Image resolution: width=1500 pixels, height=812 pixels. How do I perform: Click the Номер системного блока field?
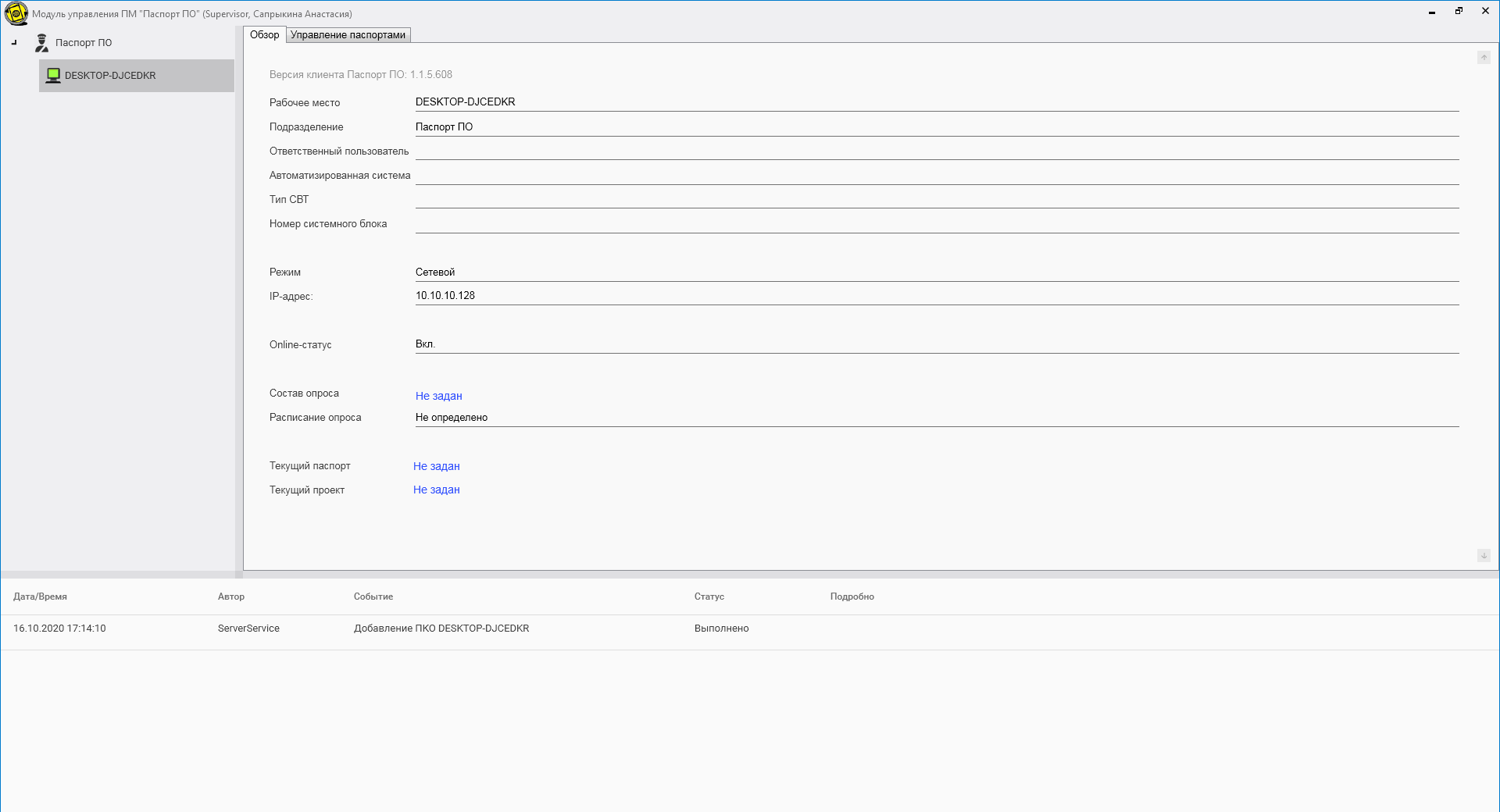(936, 223)
